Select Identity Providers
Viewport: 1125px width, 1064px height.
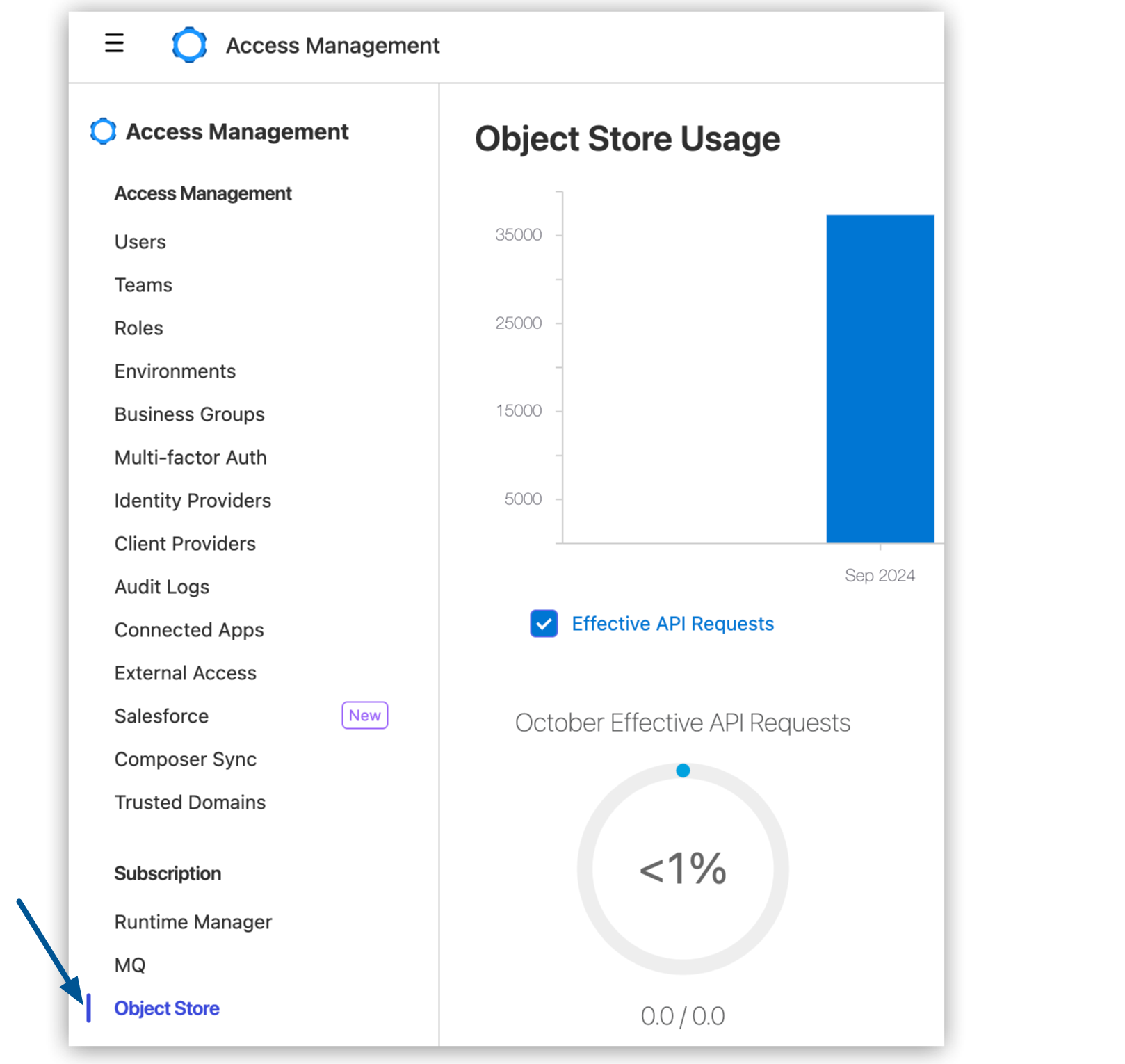(192, 500)
